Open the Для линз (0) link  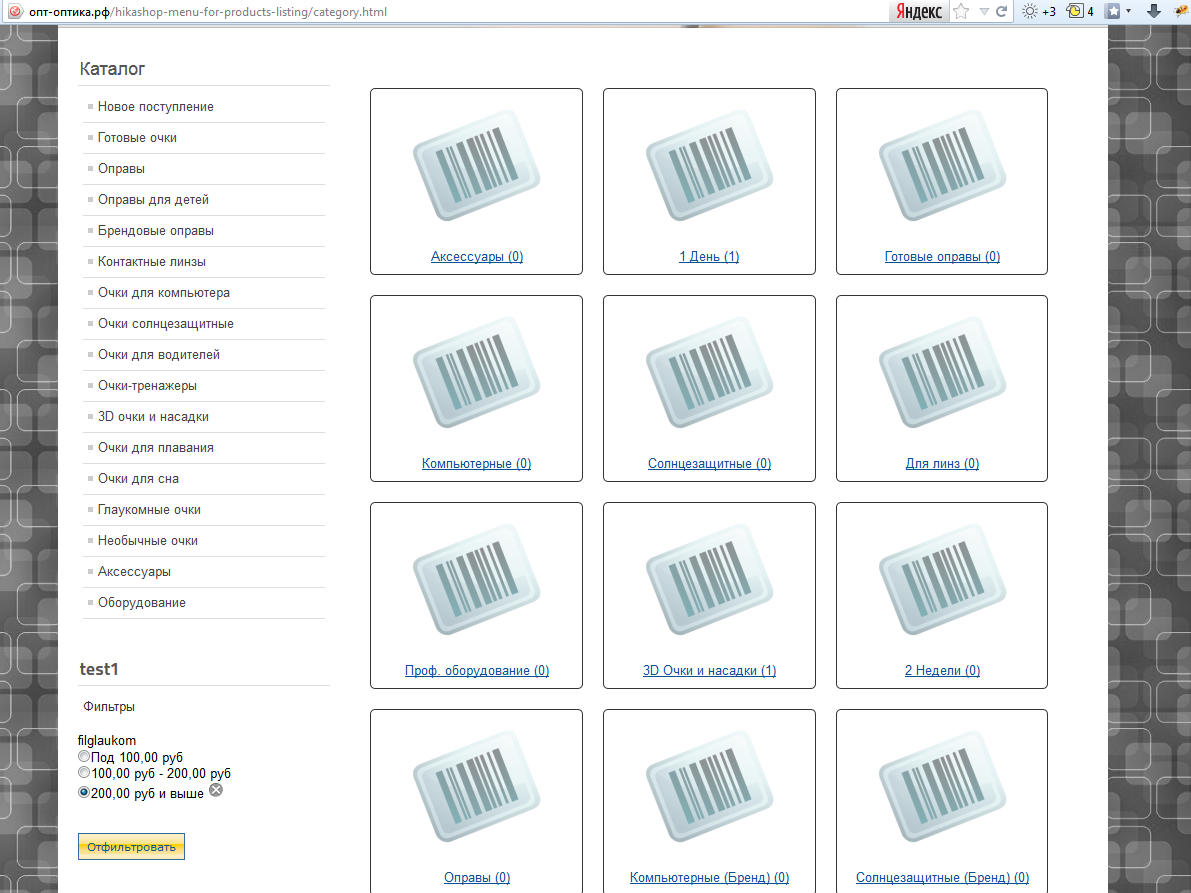943,464
